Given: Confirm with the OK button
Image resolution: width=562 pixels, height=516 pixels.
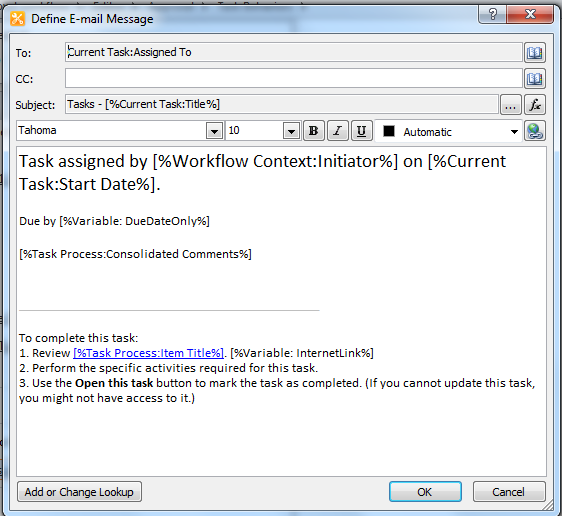Looking at the screenshot, I should [x=425, y=492].
